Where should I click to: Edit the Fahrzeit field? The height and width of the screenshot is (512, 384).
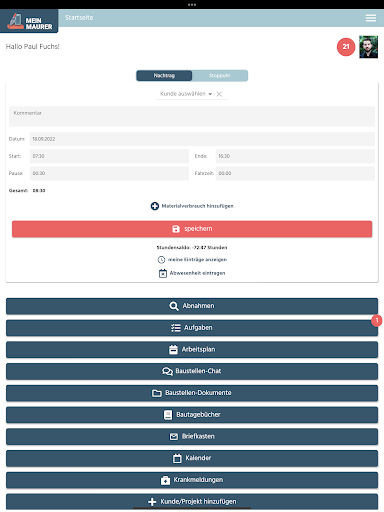(295, 173)
